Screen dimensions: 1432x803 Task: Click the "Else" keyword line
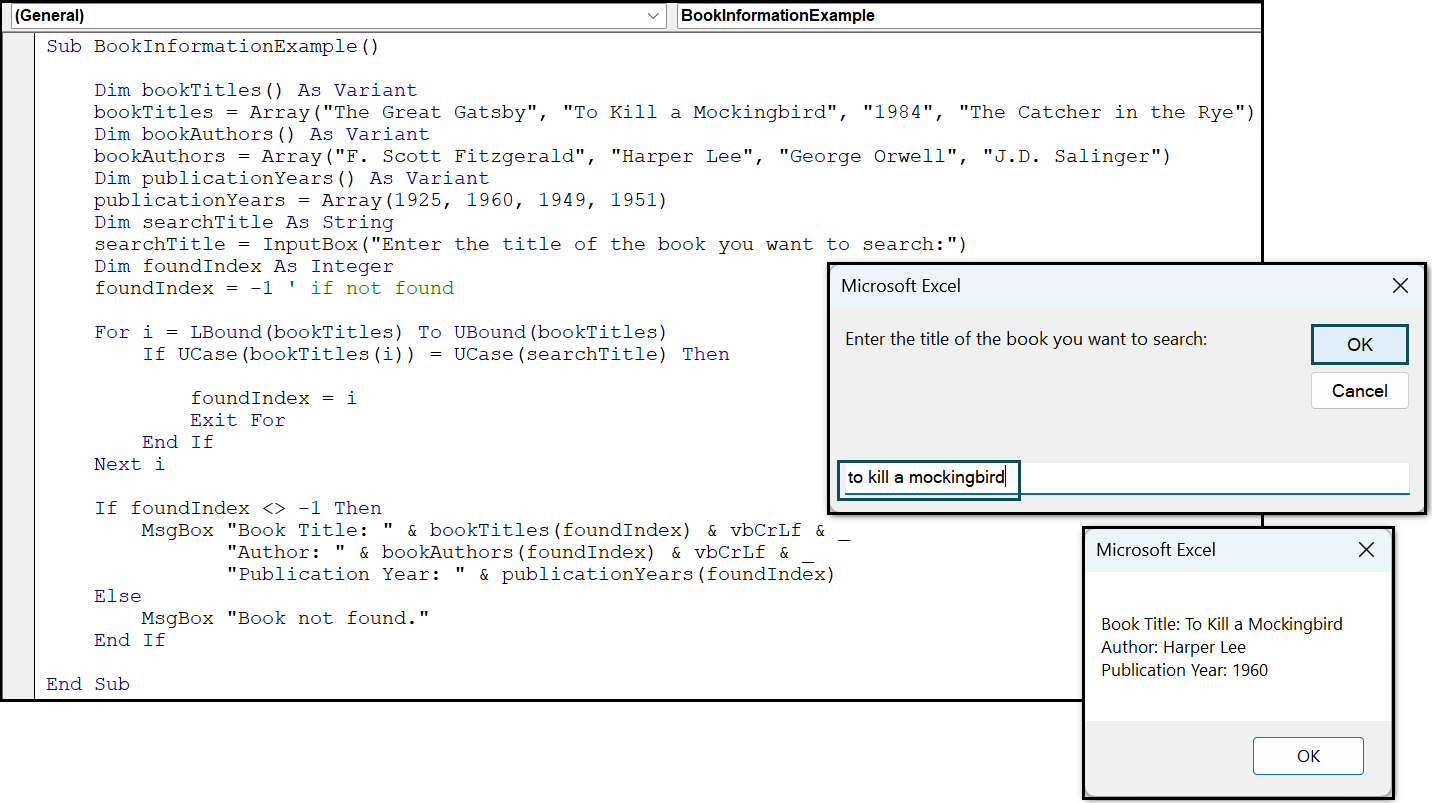(x=118, y=596)
